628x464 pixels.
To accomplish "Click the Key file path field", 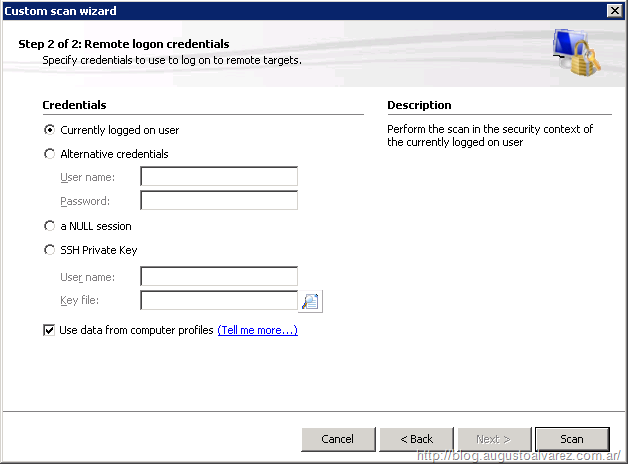I will (219, 301).
